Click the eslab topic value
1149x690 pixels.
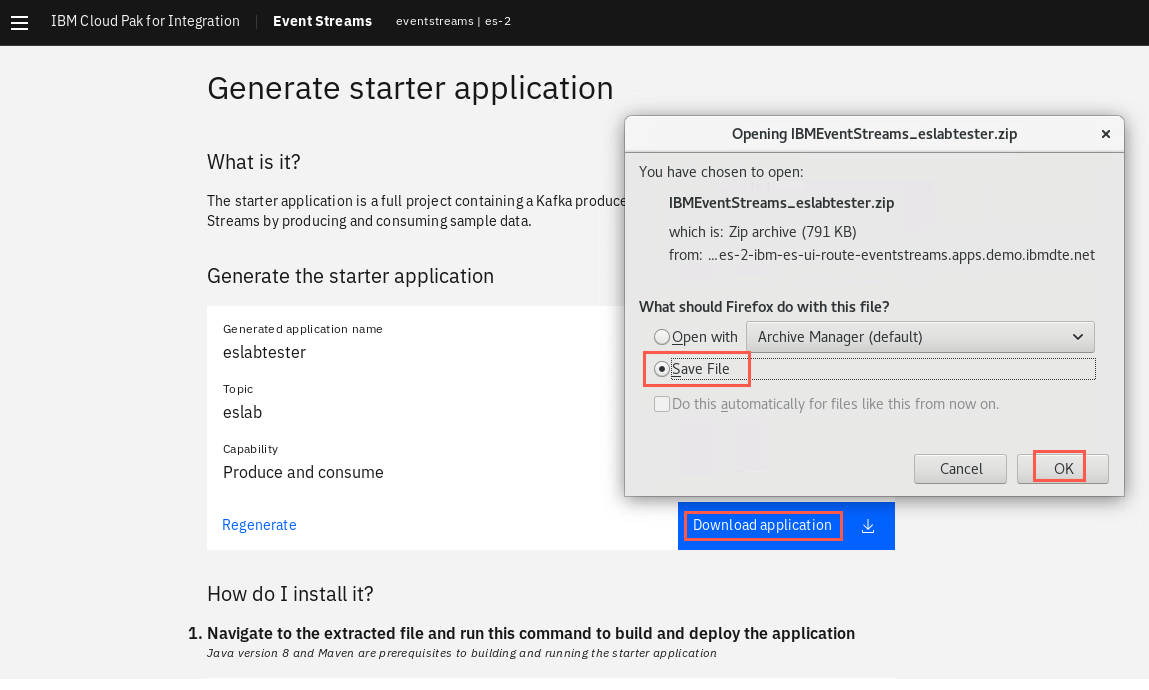tap(243, 412)
